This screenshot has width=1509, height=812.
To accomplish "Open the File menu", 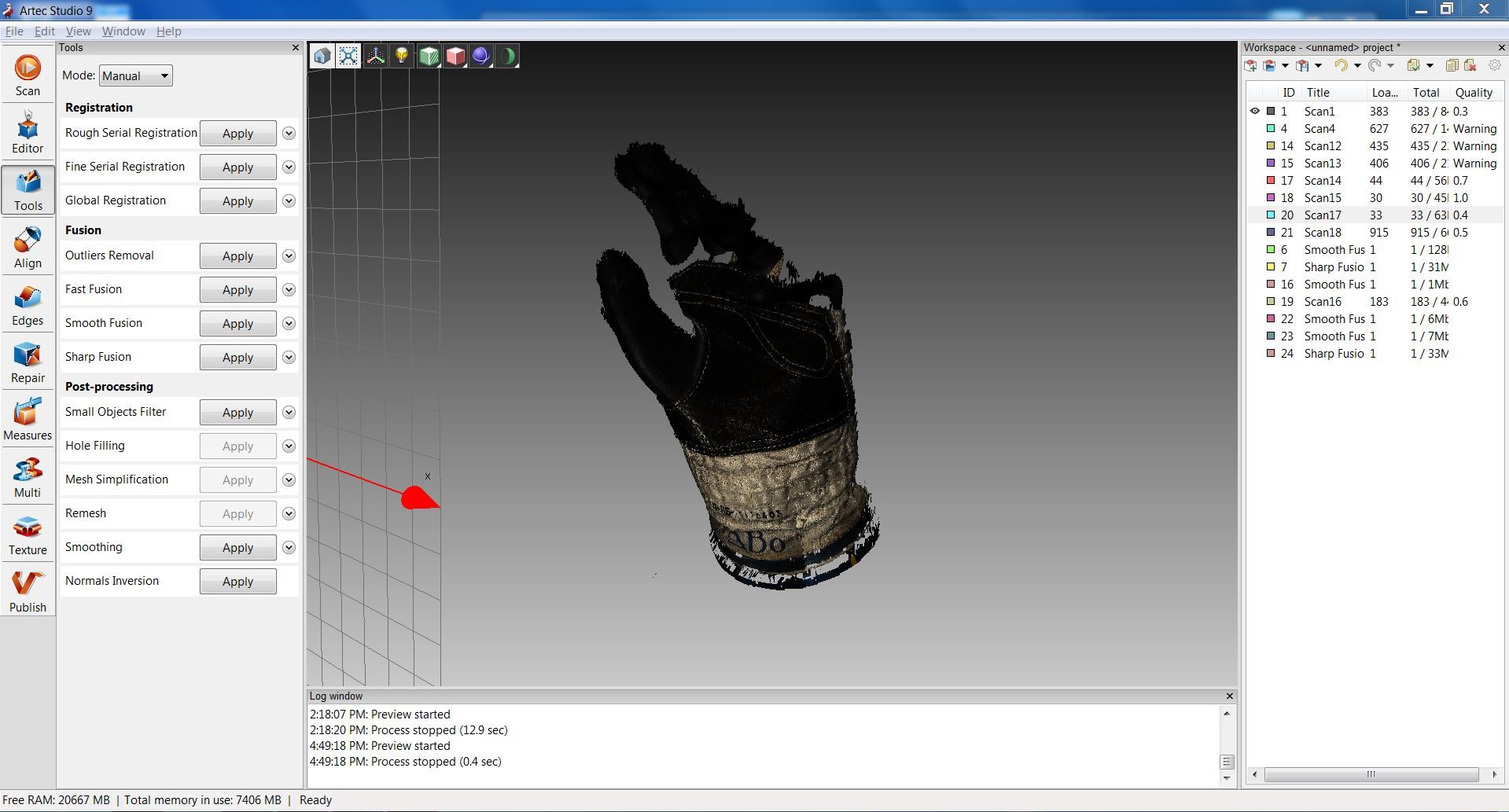I will (x=13, y=31).
